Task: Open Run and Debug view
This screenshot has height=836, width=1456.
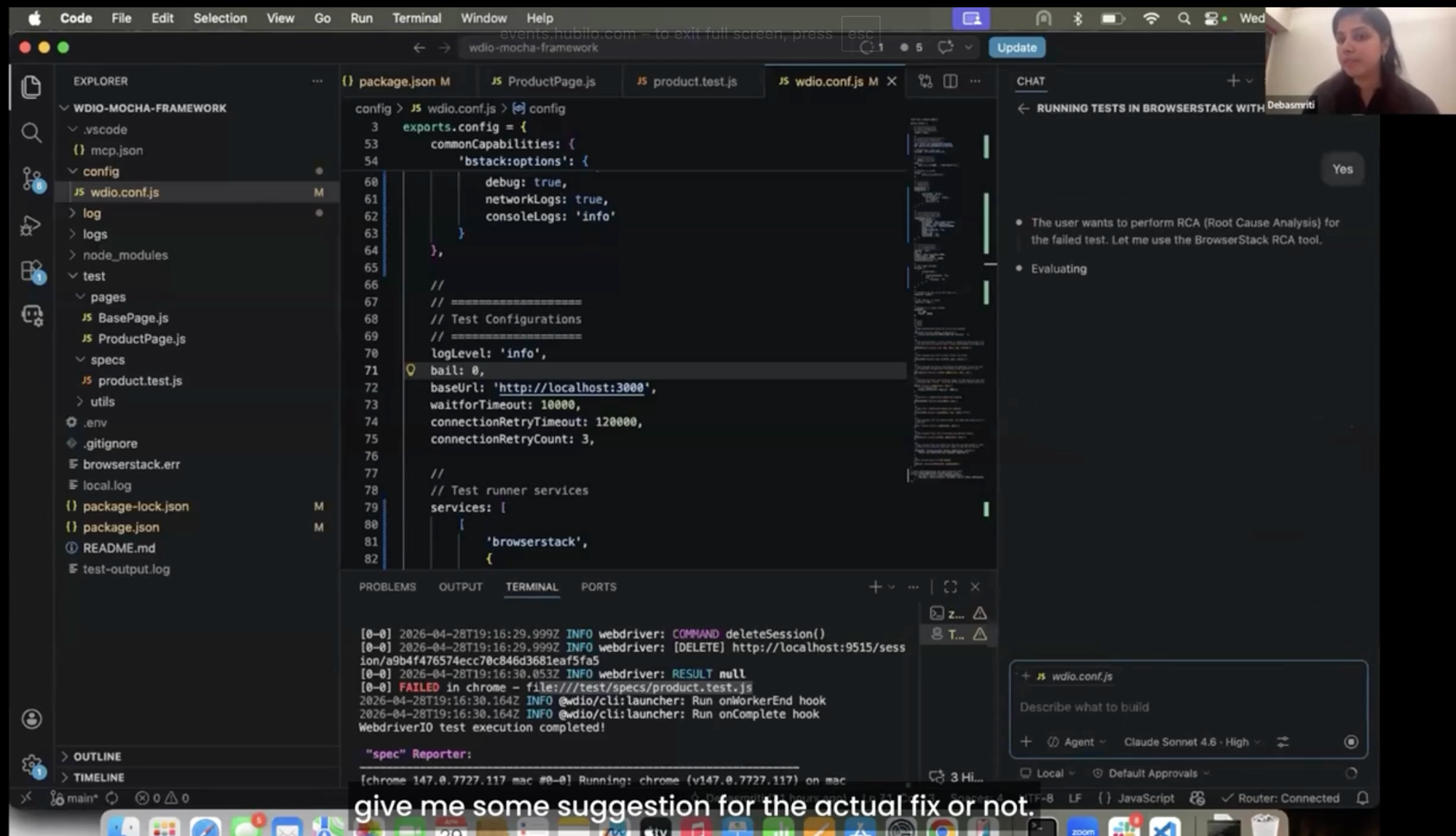Action: 31,226
